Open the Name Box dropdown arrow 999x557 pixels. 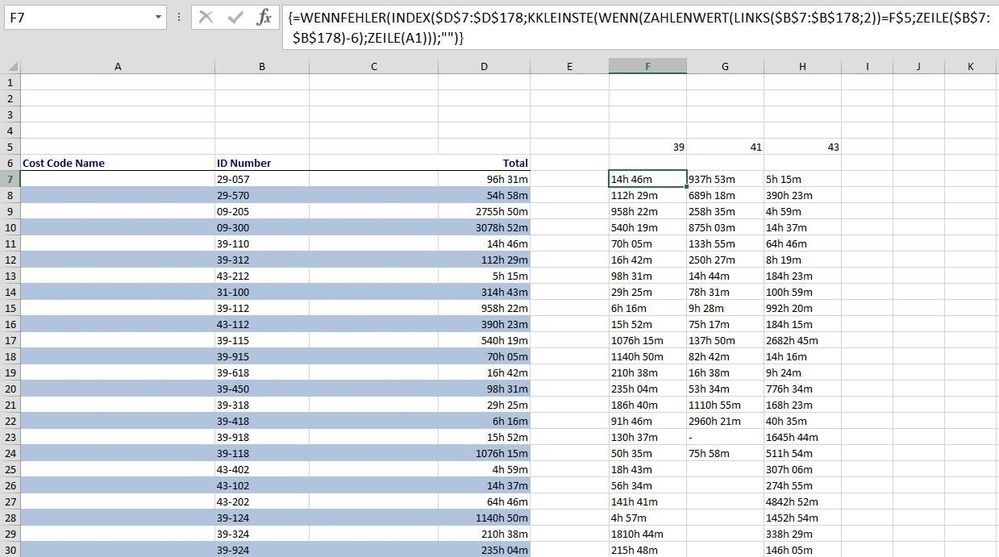click(158, 17)
